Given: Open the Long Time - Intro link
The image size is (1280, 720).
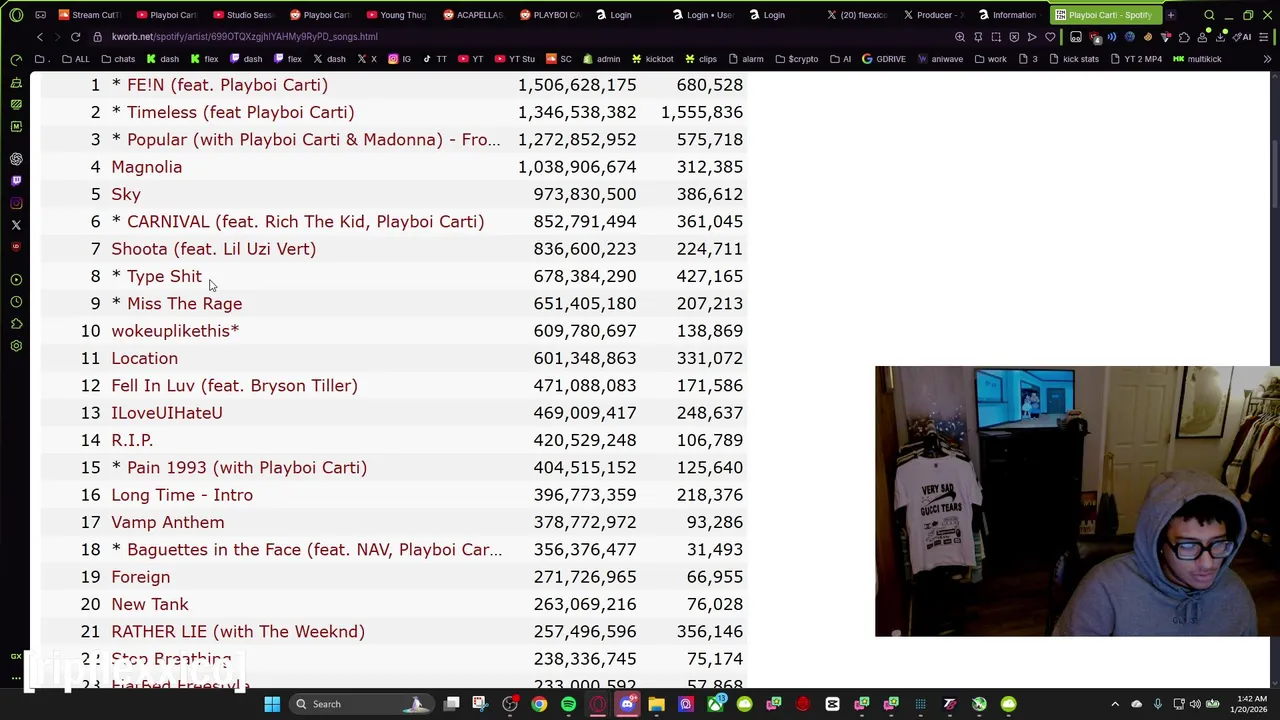Looking at the screenshot, I should [182, 495].
